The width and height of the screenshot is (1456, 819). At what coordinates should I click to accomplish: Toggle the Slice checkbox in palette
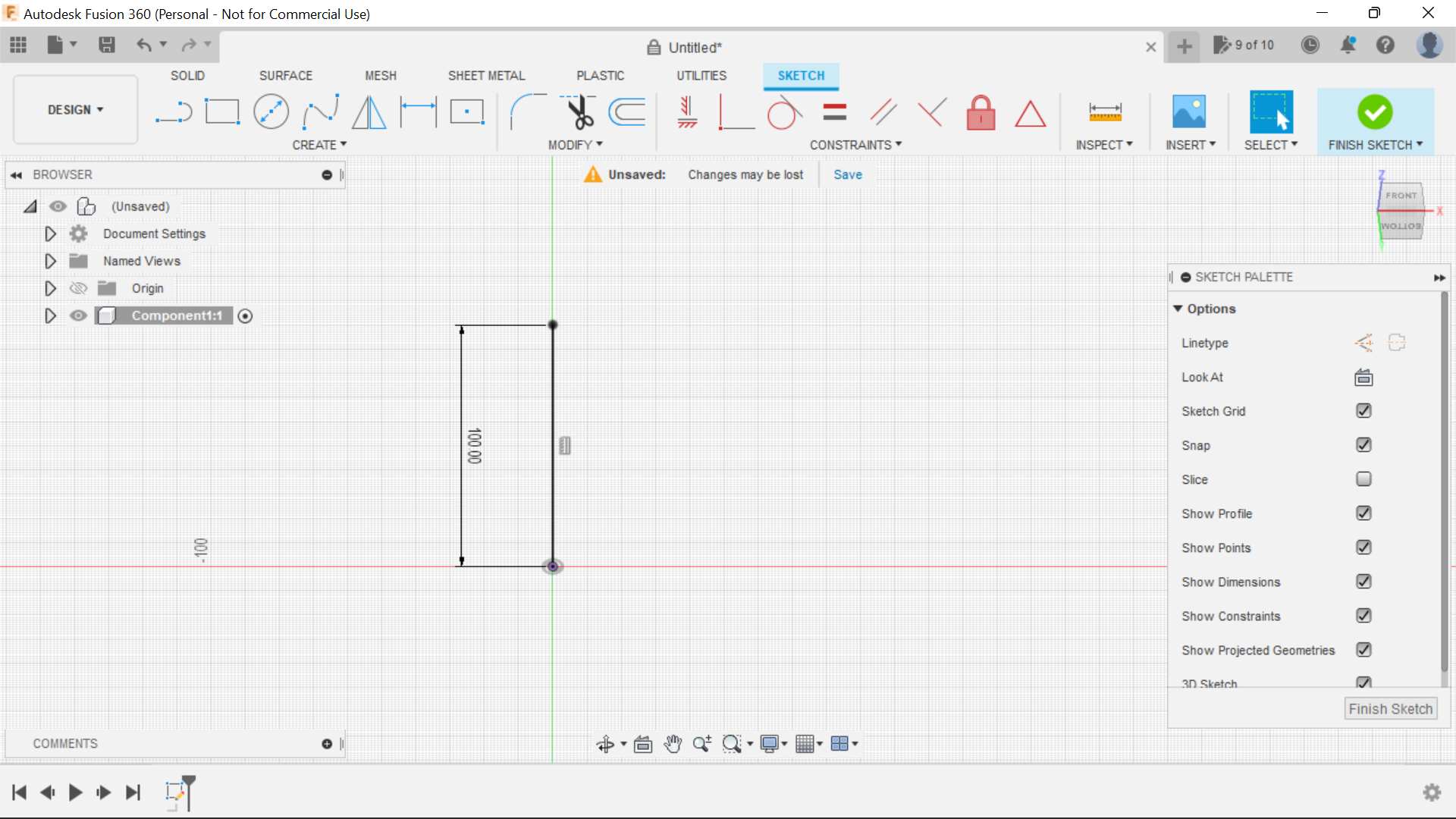[1363, 479]
